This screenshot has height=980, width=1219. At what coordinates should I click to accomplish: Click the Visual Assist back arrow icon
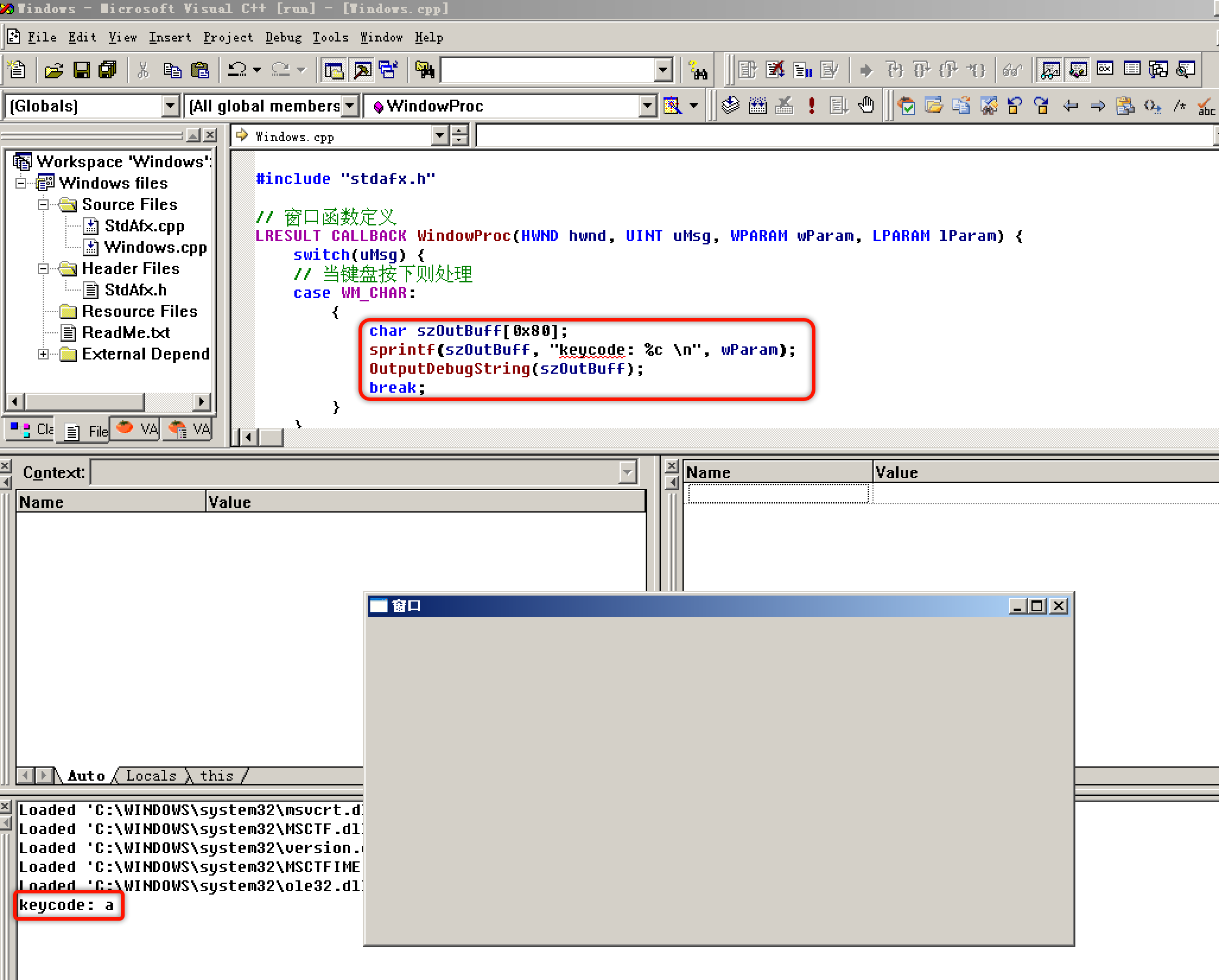pyautogui.click(x=1070, y=106)
